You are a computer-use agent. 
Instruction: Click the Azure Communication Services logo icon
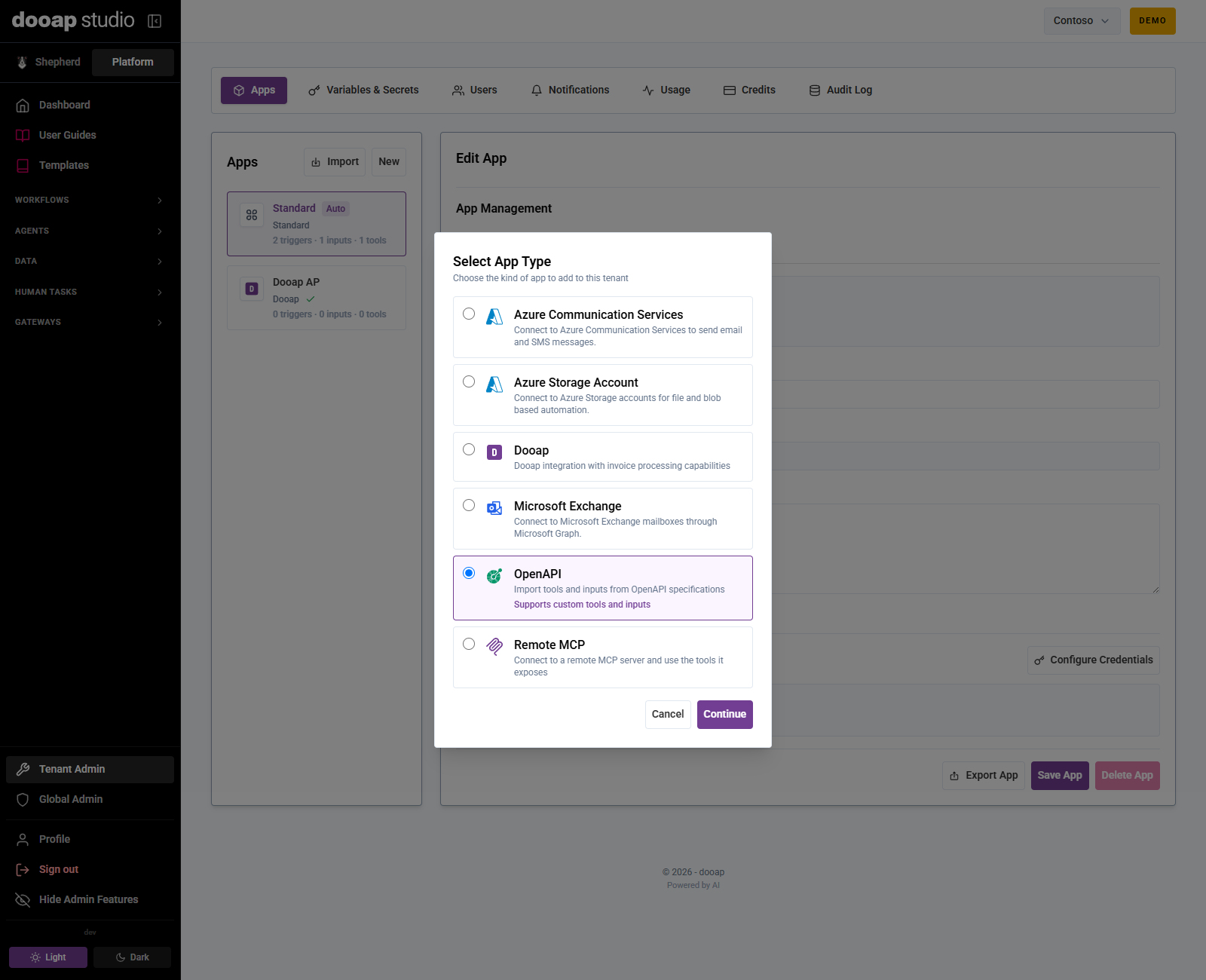494,317
